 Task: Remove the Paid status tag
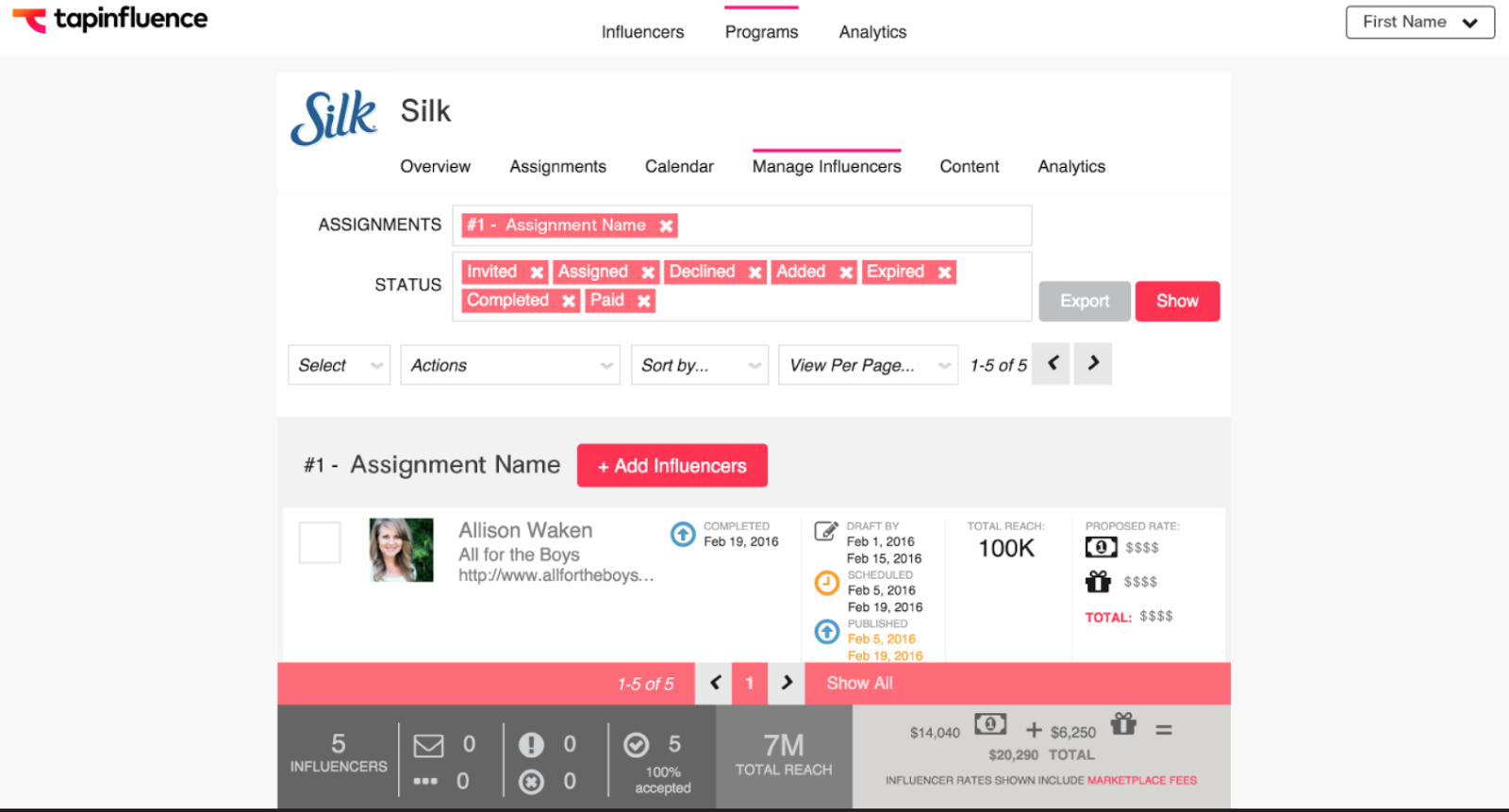click(643, 301)
